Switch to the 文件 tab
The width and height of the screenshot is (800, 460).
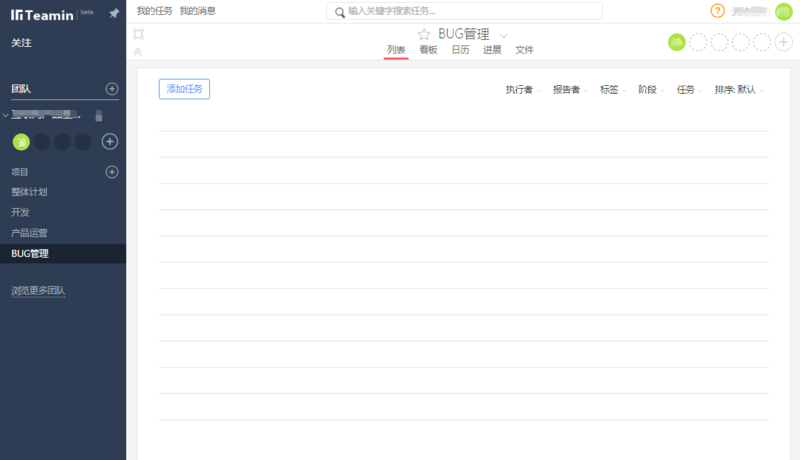[x=524, y=50]
